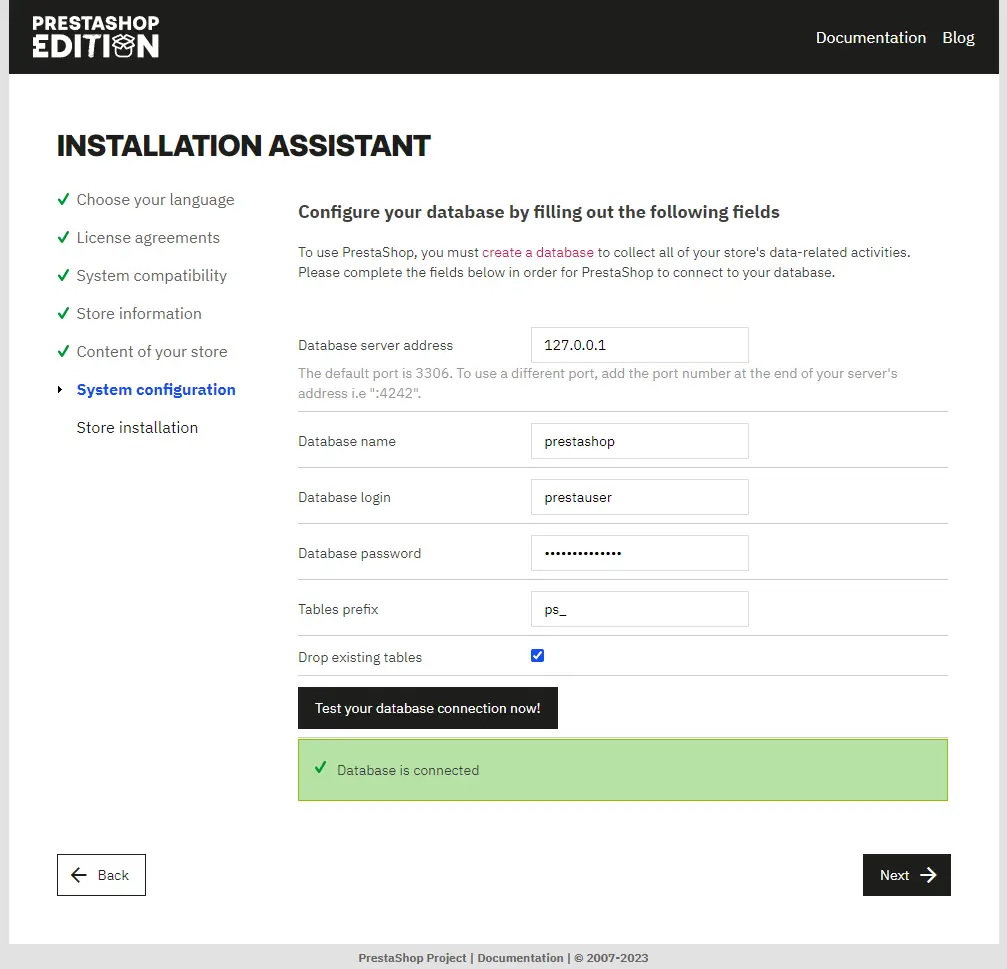Click into the Database name field

[x=640, y=441]
